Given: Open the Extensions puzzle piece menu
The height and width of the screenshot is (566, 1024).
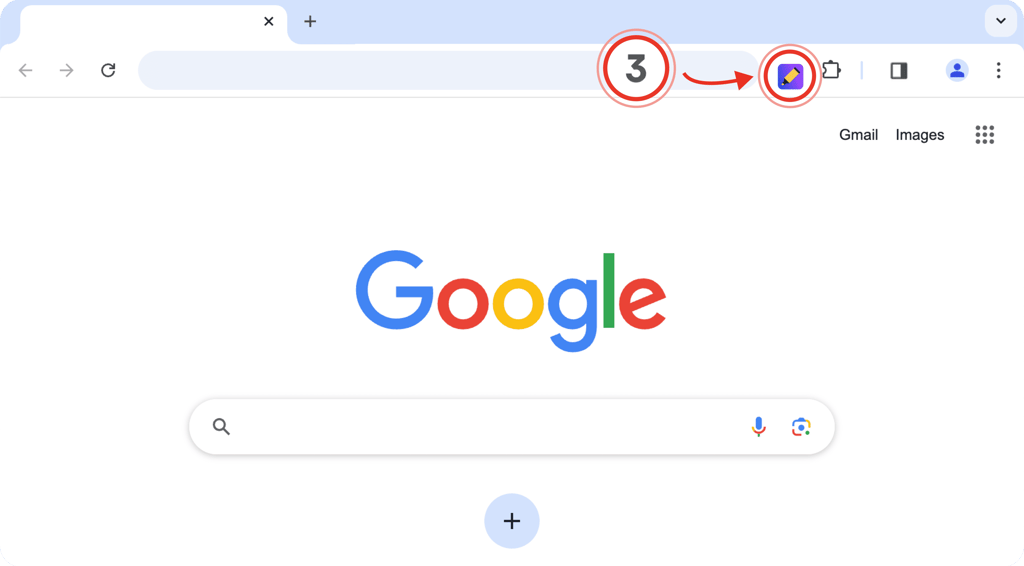Looking at the screenshot, I should click(x=831, y=69).
